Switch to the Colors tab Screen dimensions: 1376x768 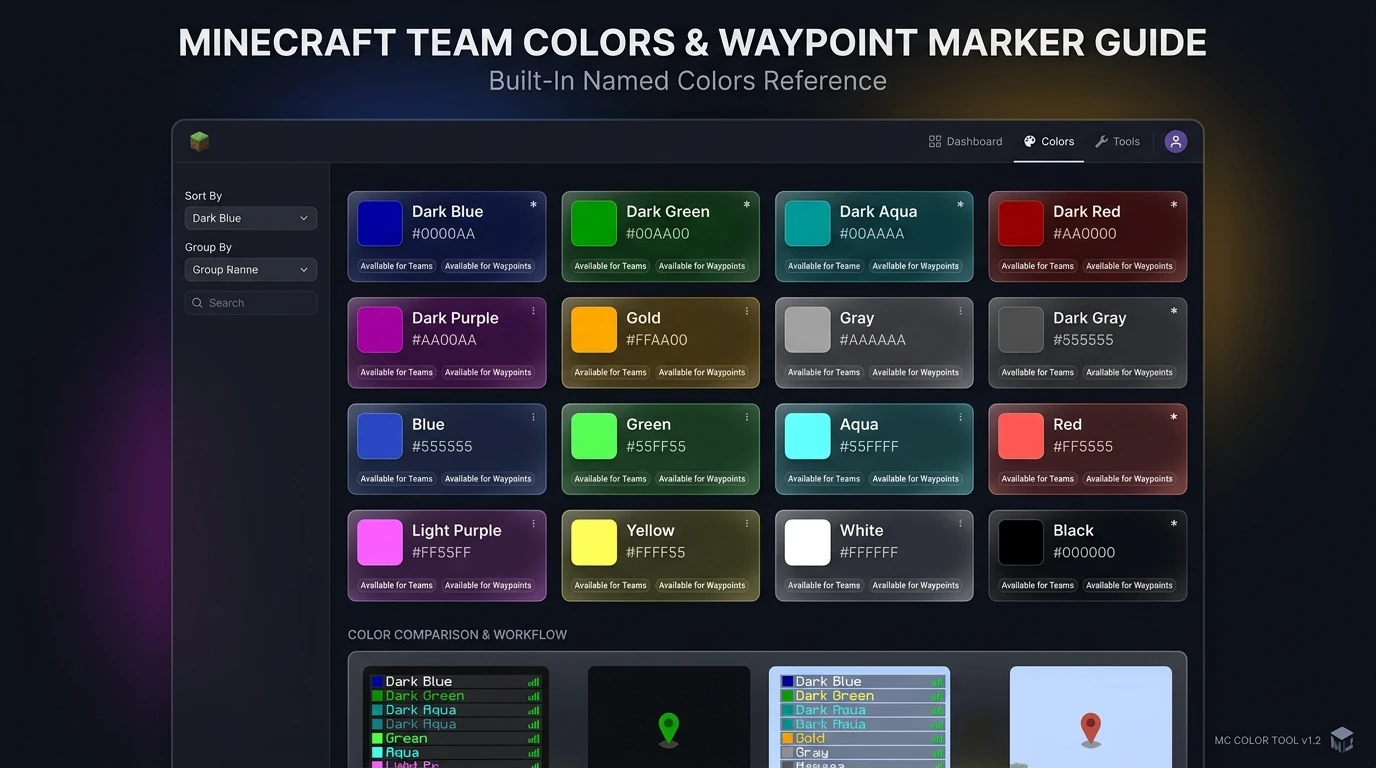1049,141
